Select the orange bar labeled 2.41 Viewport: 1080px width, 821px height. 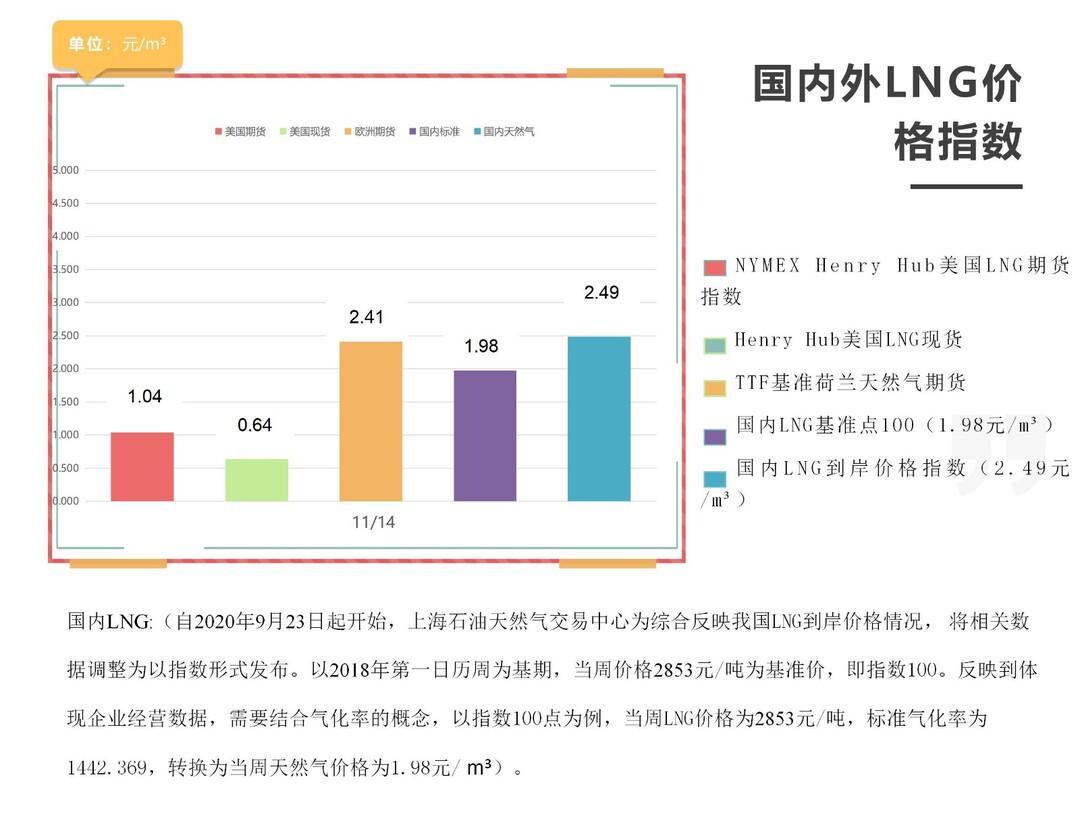(x=371, y=421)
